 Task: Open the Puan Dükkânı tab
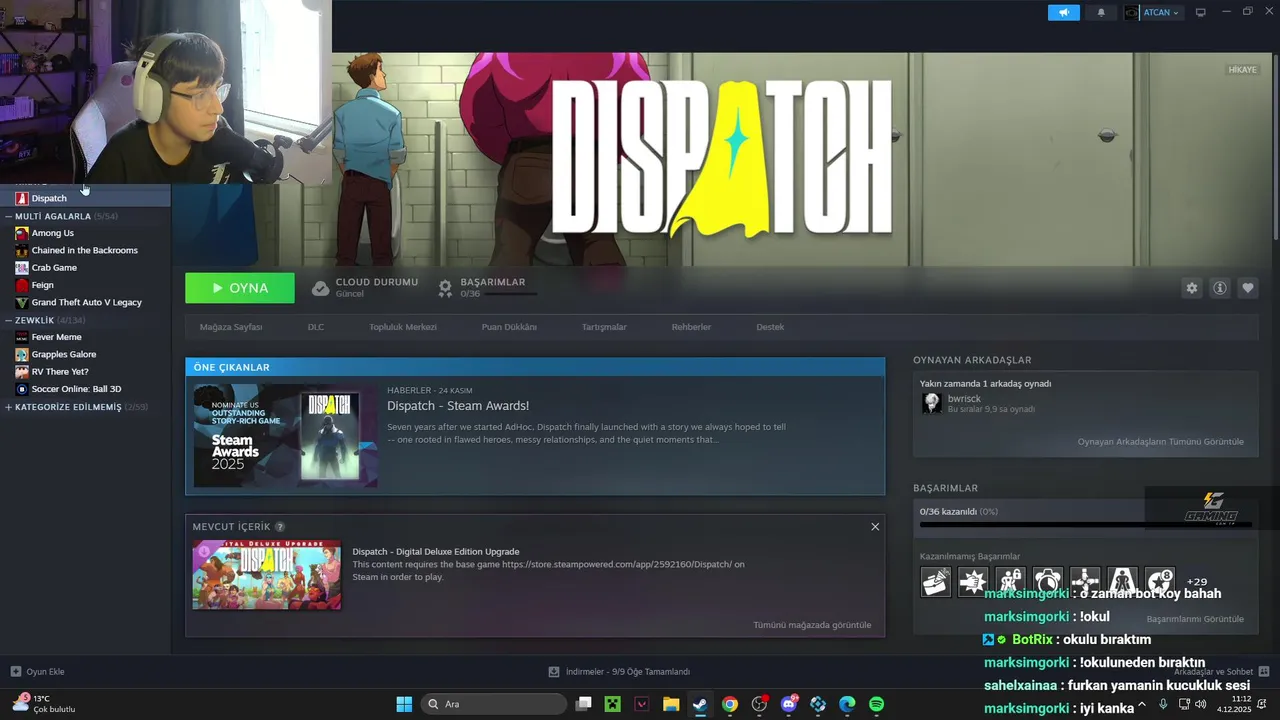(x=509, y=327)
